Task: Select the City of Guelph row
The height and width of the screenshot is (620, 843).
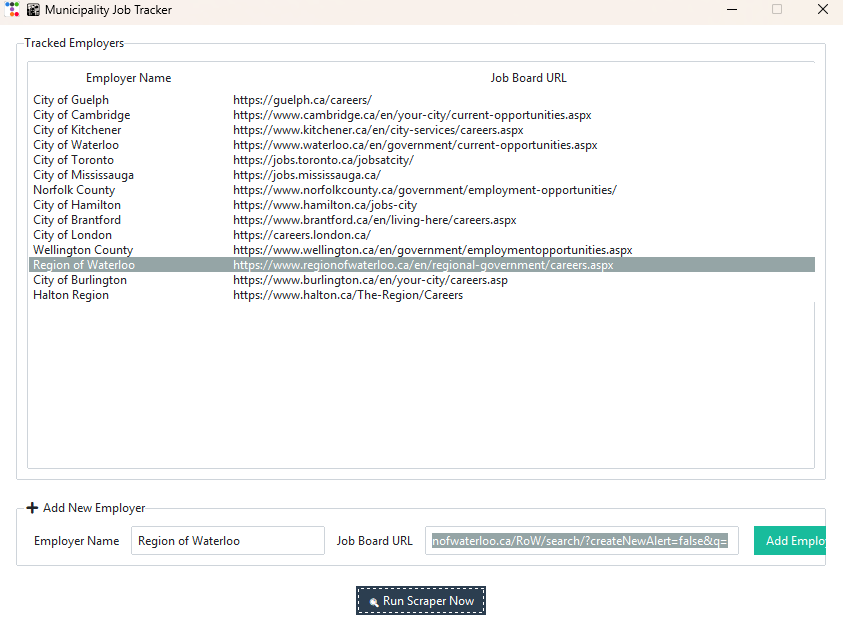Action: (x=422, y=100)
